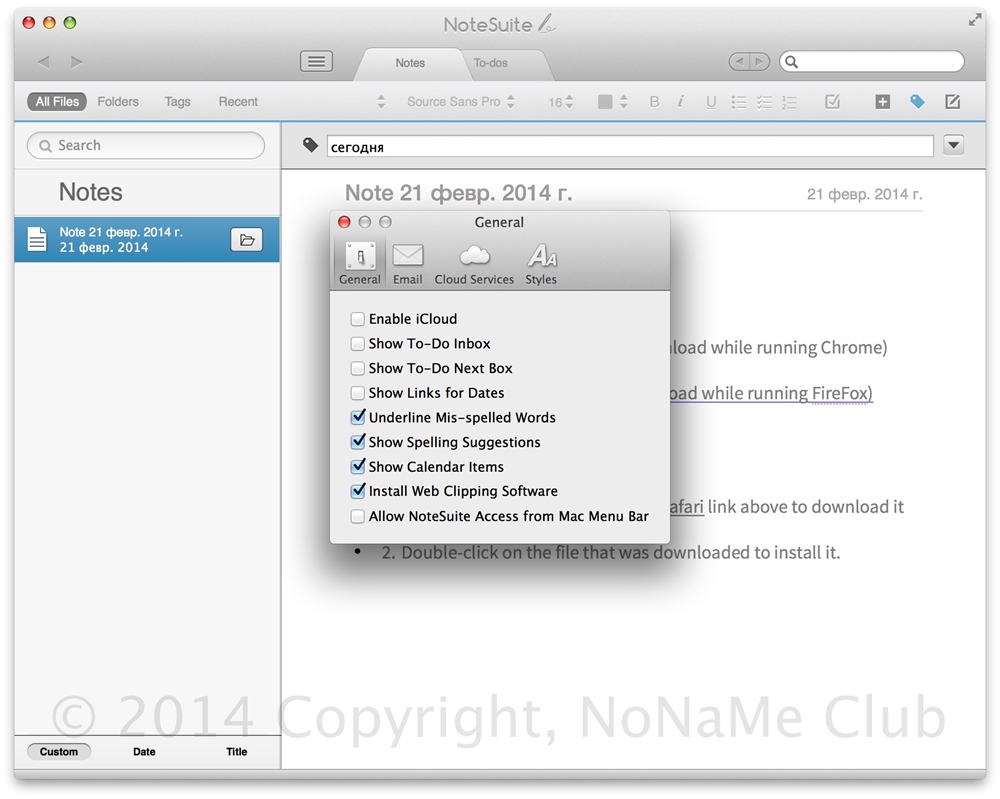Click the sidebar Search field
This screenshot has width=1000, height=799.
(146, 146)
